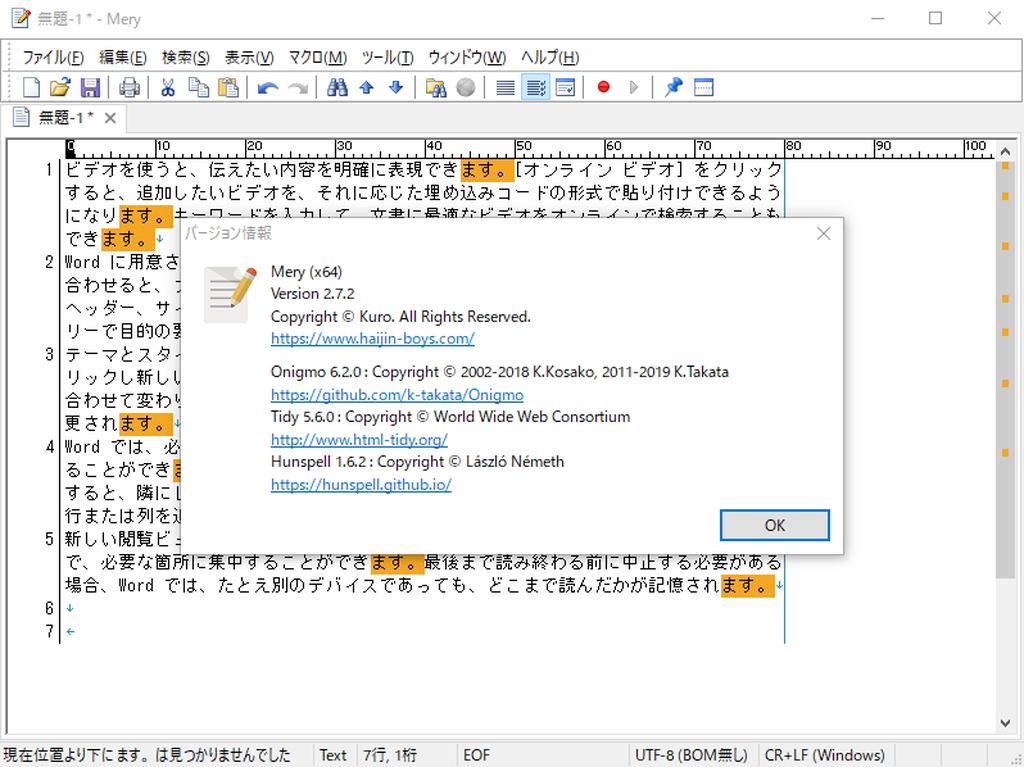Screen dimensions: 1024x767
Task: Click the 7行, 1桁 position indicator
Action: pos(390,755)
